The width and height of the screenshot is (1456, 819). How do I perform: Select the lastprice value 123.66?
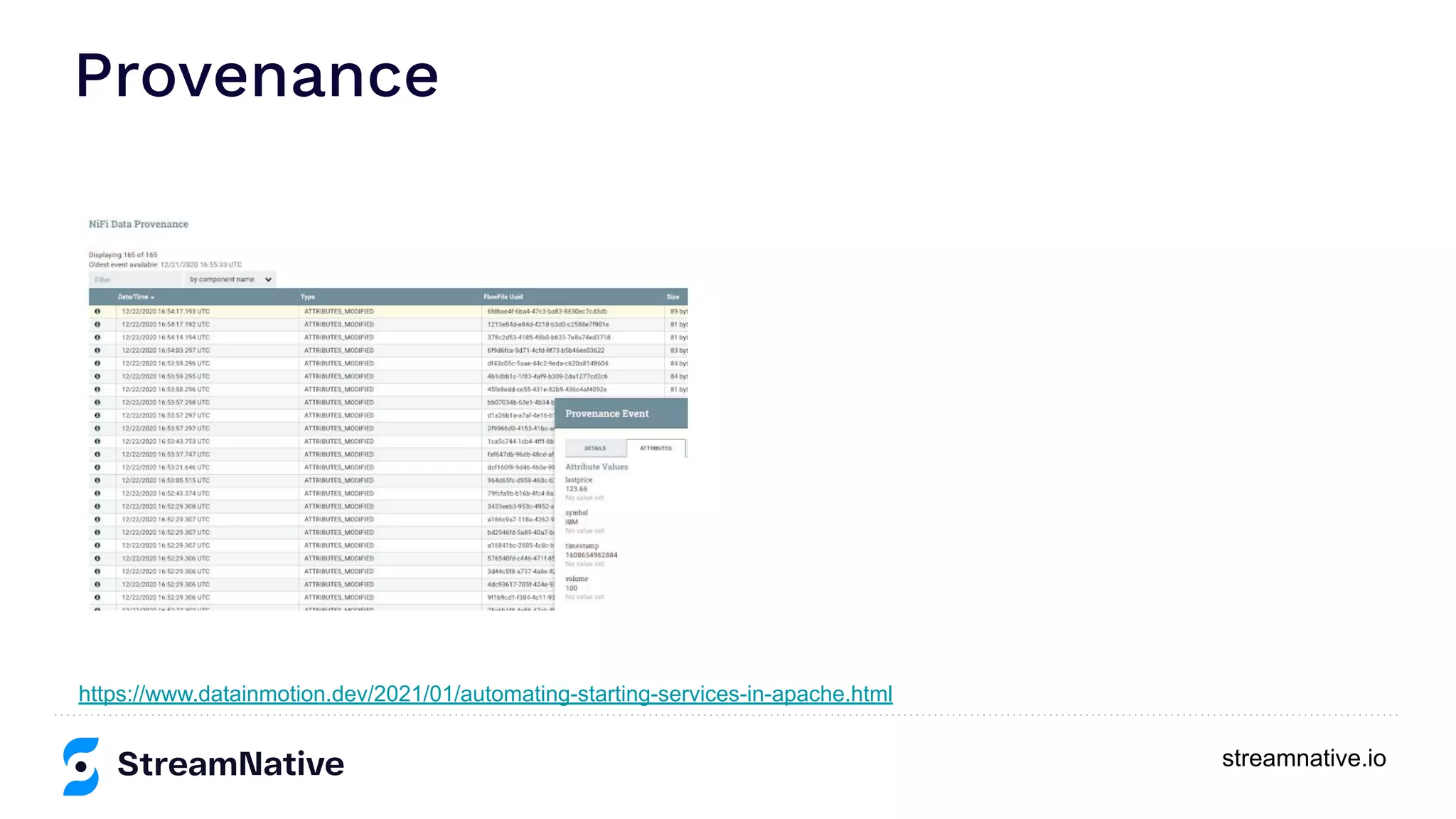coord(577,489)
